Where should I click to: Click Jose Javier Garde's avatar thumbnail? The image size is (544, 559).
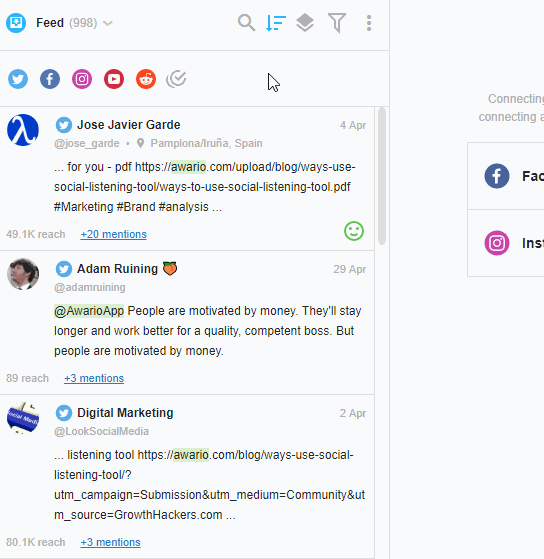click(23, 130)
